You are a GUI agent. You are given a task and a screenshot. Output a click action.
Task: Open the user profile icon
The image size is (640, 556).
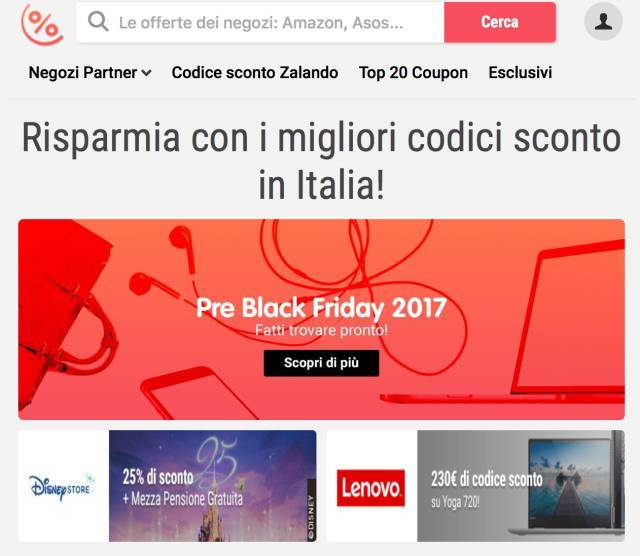(603, 21)
